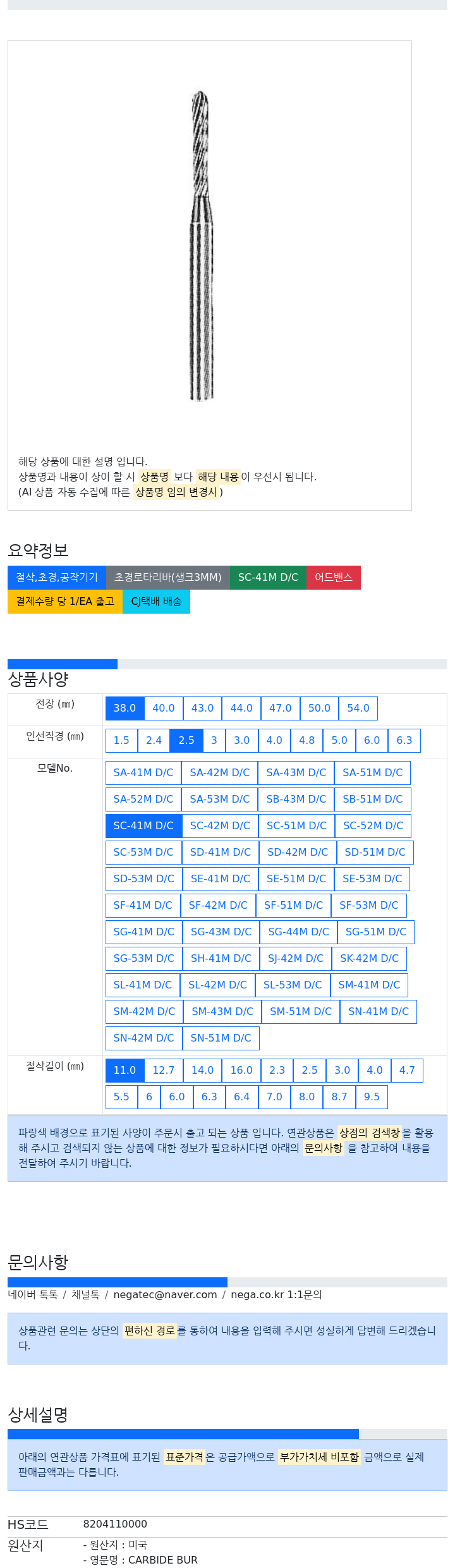Choose model SG-44M D/C
Screen dimensions: 455x1568
[x=298, y=932]
